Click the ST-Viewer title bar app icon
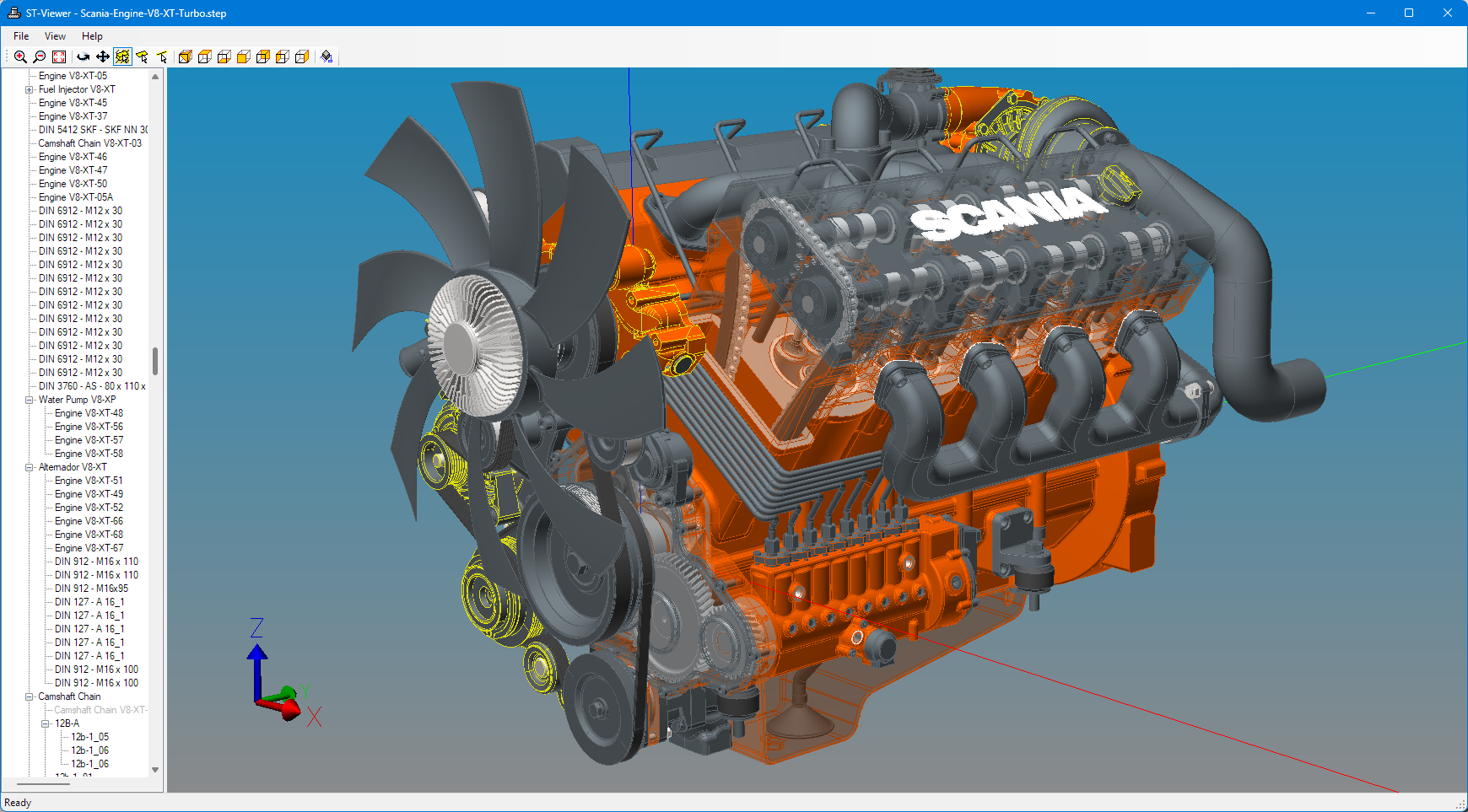Screen dimensions: 1468x812 click(13, 13)
